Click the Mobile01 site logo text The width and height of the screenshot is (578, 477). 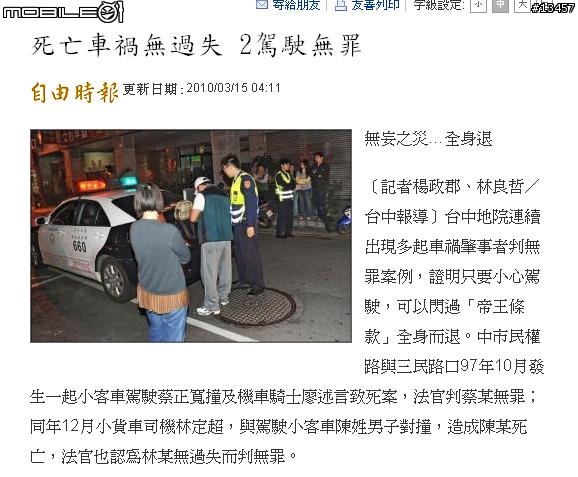(x=50, y=13)
